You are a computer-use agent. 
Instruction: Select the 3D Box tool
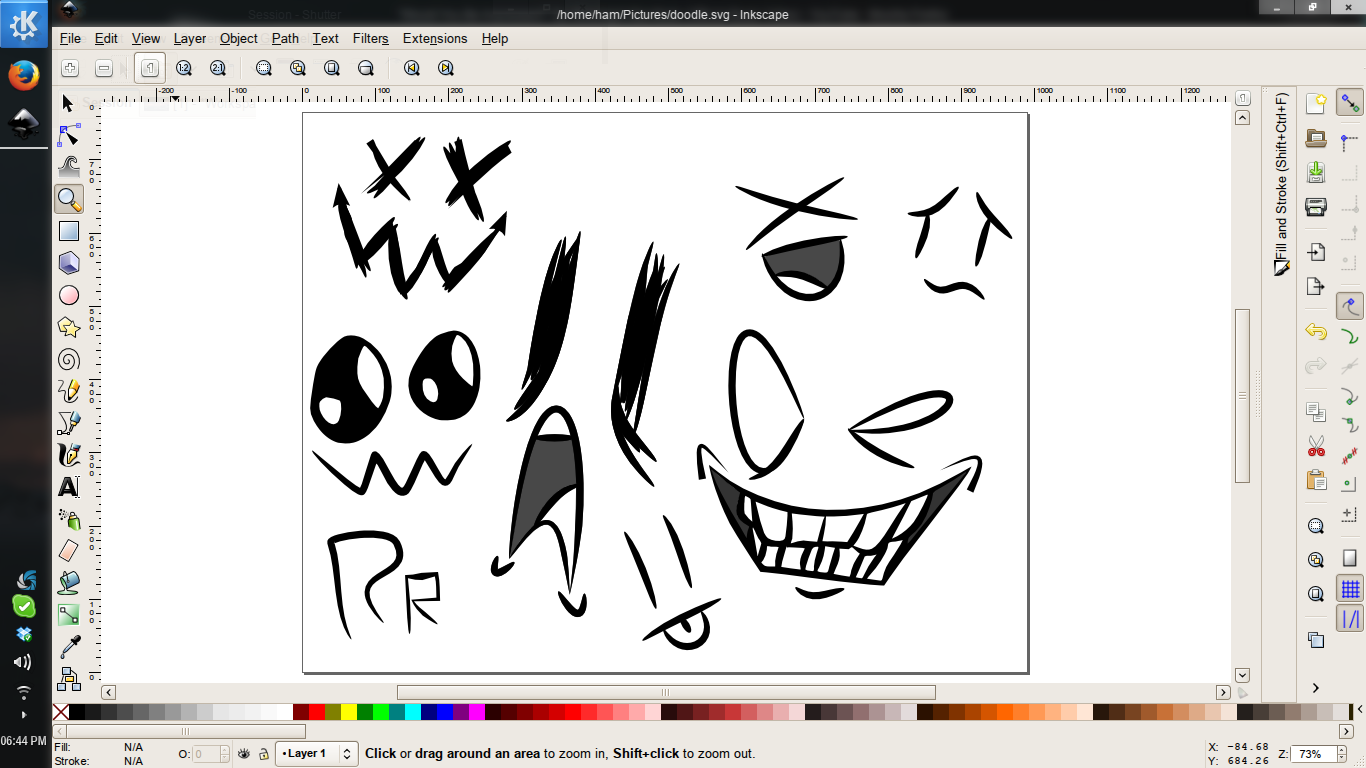(68, 263)
